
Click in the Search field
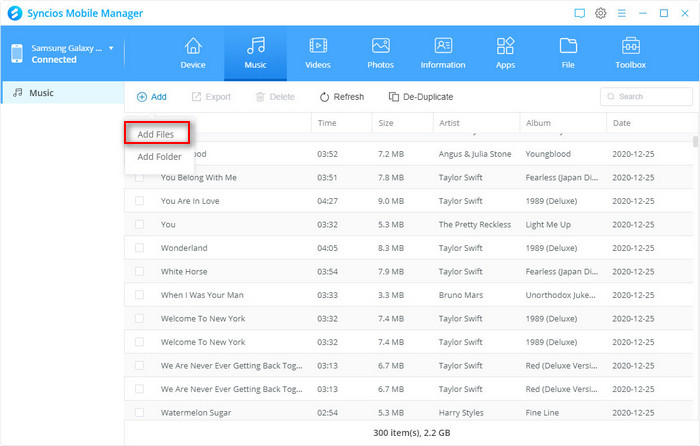[x=646, y=96]
